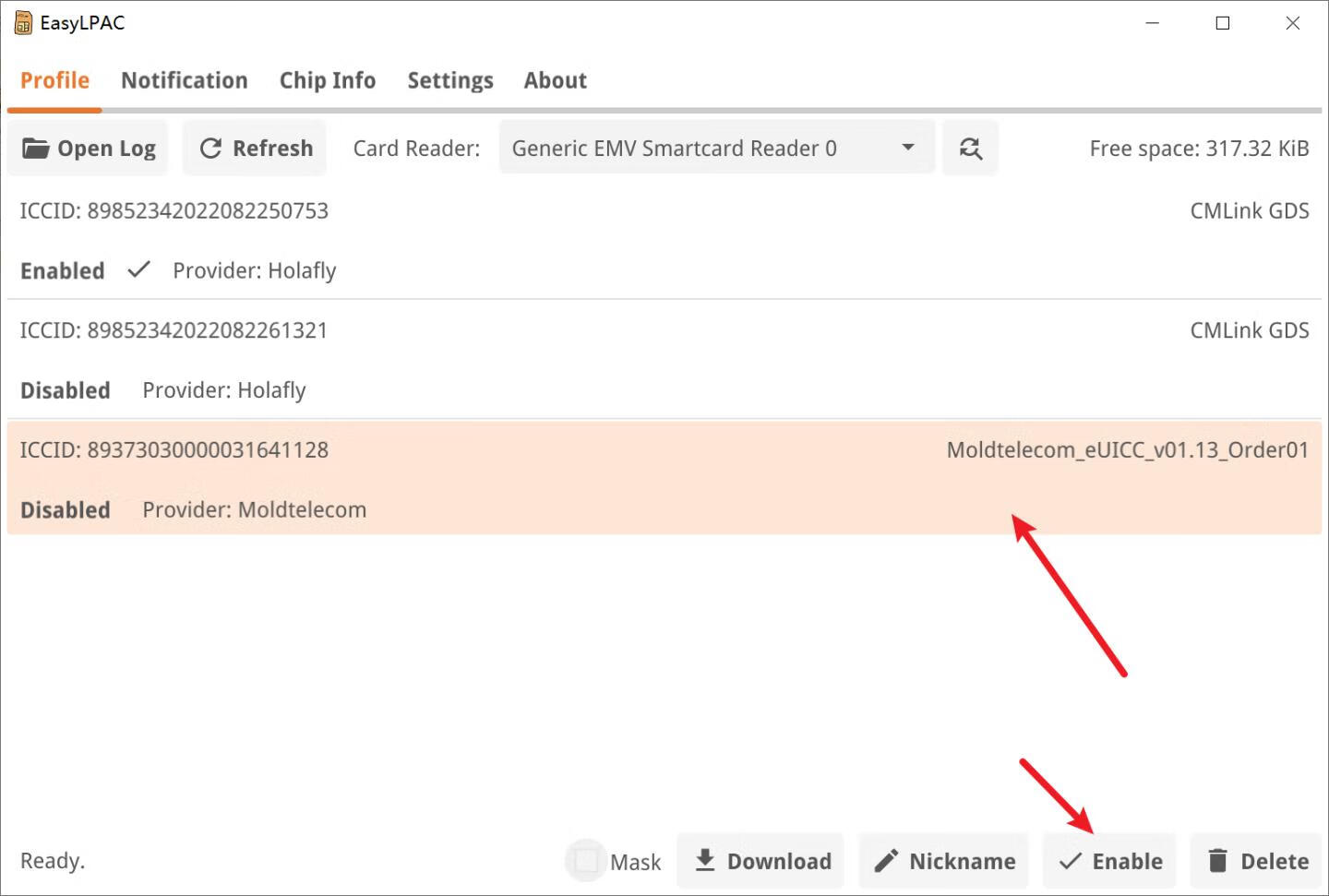Select the enabled Holafly profile ending 250753
The width and height of the screenshot is (1329, 896).
pos(646,240)
